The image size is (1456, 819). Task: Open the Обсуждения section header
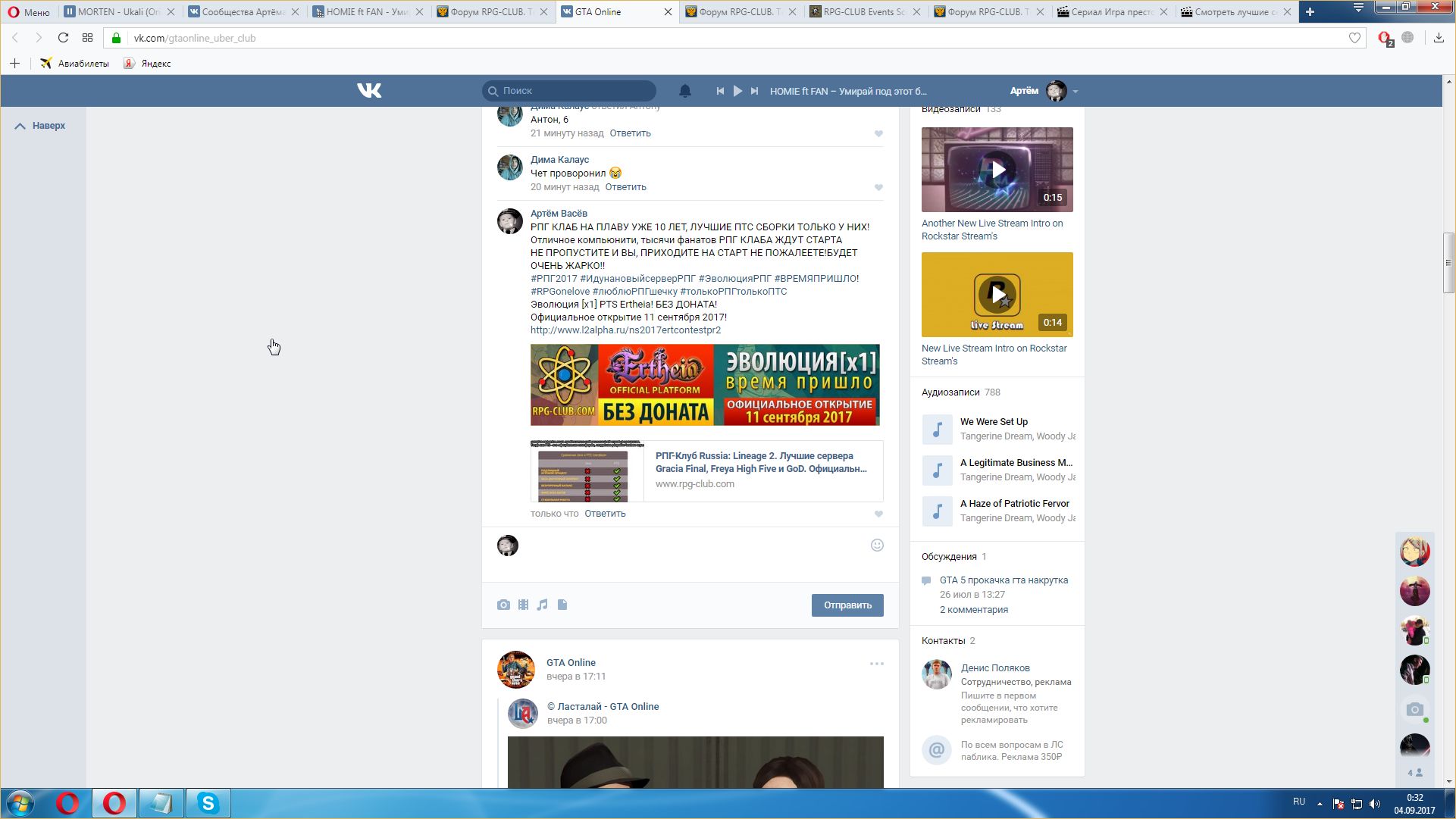click(x=953, y=557)
